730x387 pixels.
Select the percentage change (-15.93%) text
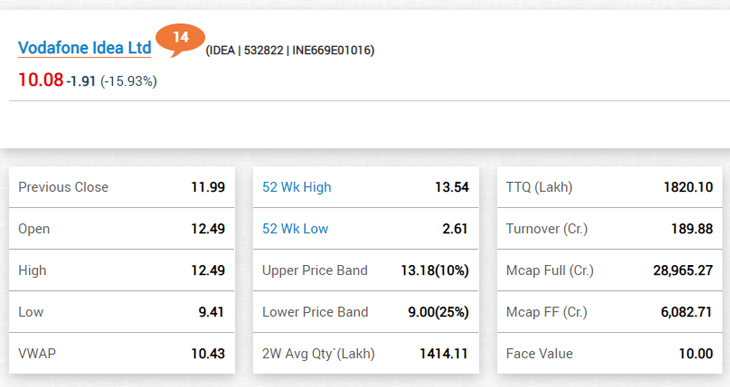pos(128,81)
